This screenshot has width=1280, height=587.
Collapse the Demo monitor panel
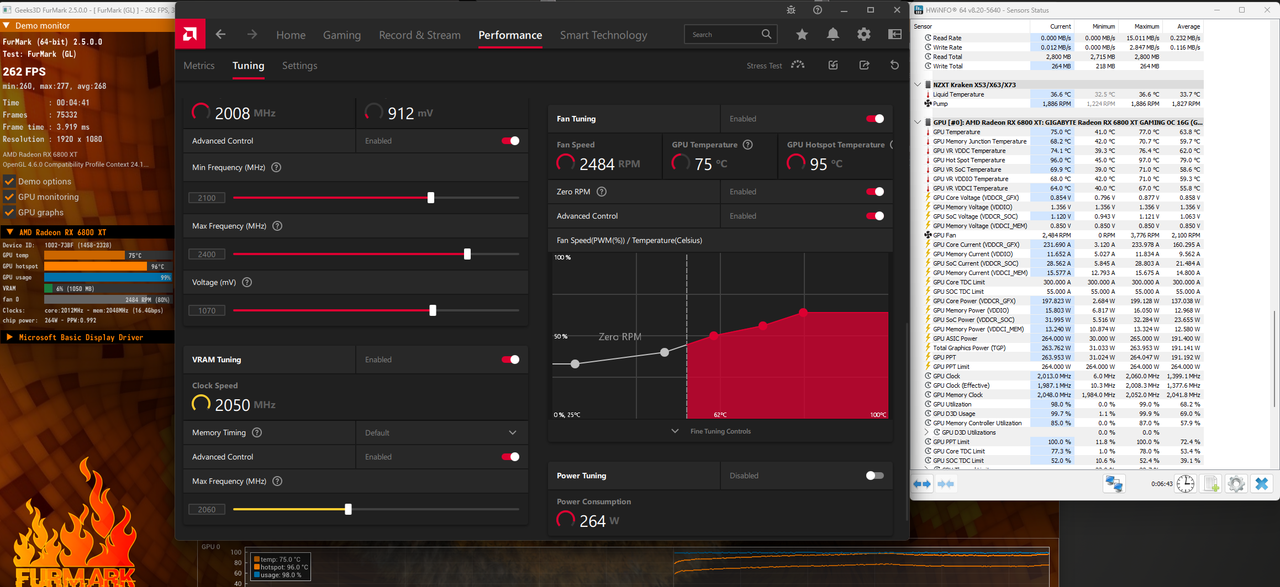pyautogui.click(x=7, y=25)
